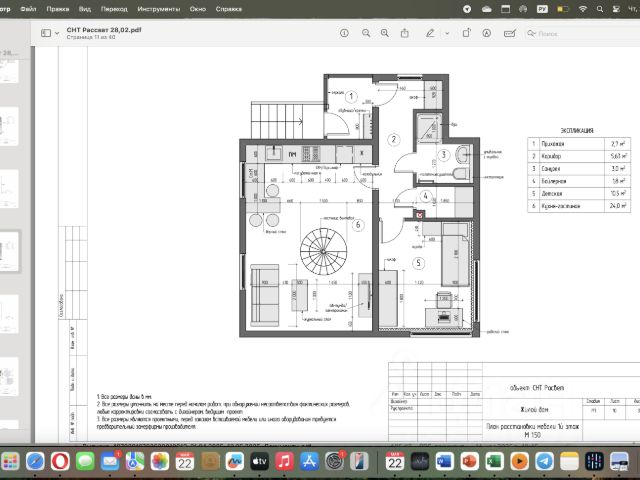Open Safari from the dock

coord(36,462)
